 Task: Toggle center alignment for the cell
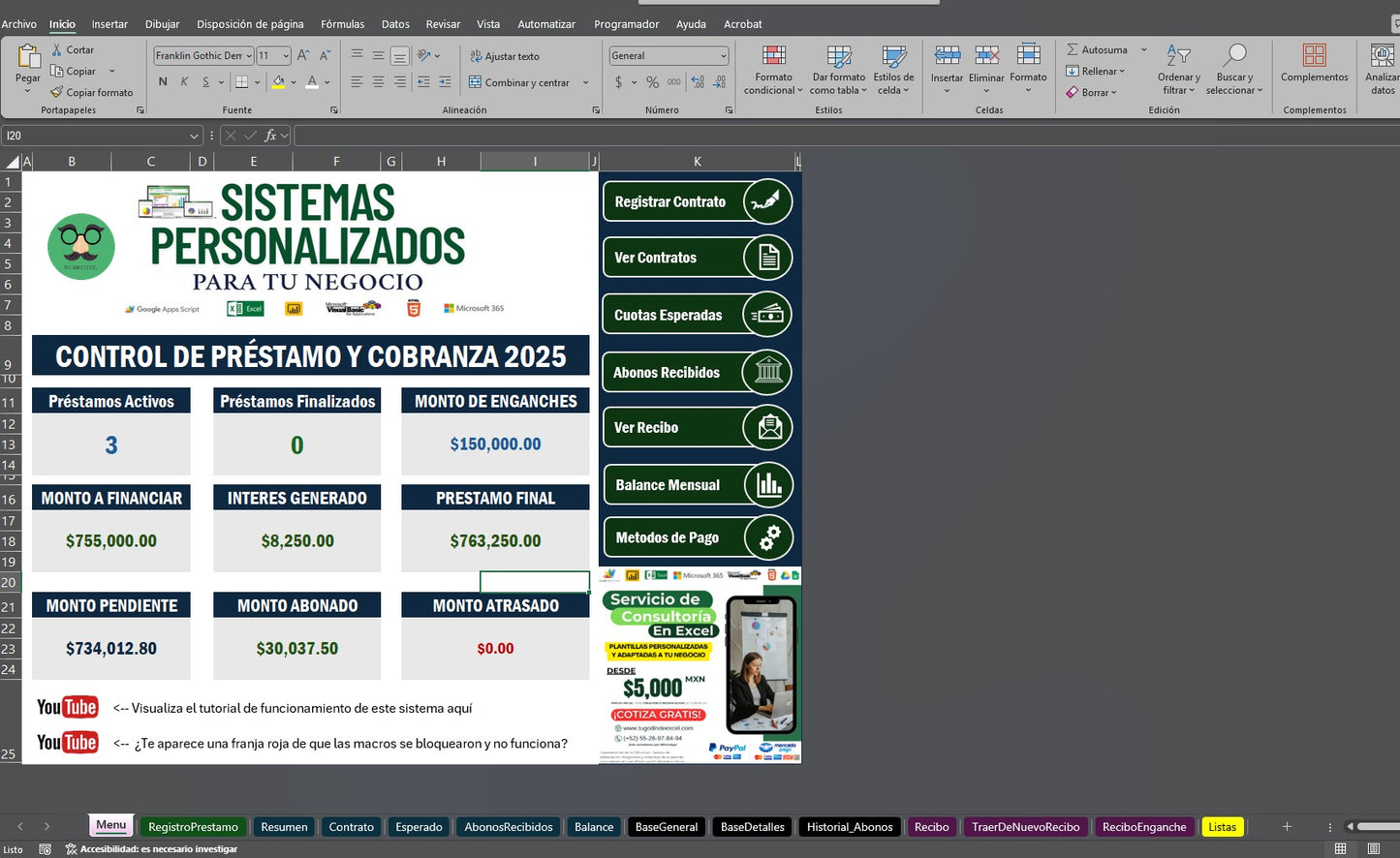click(x=379, y=82)
